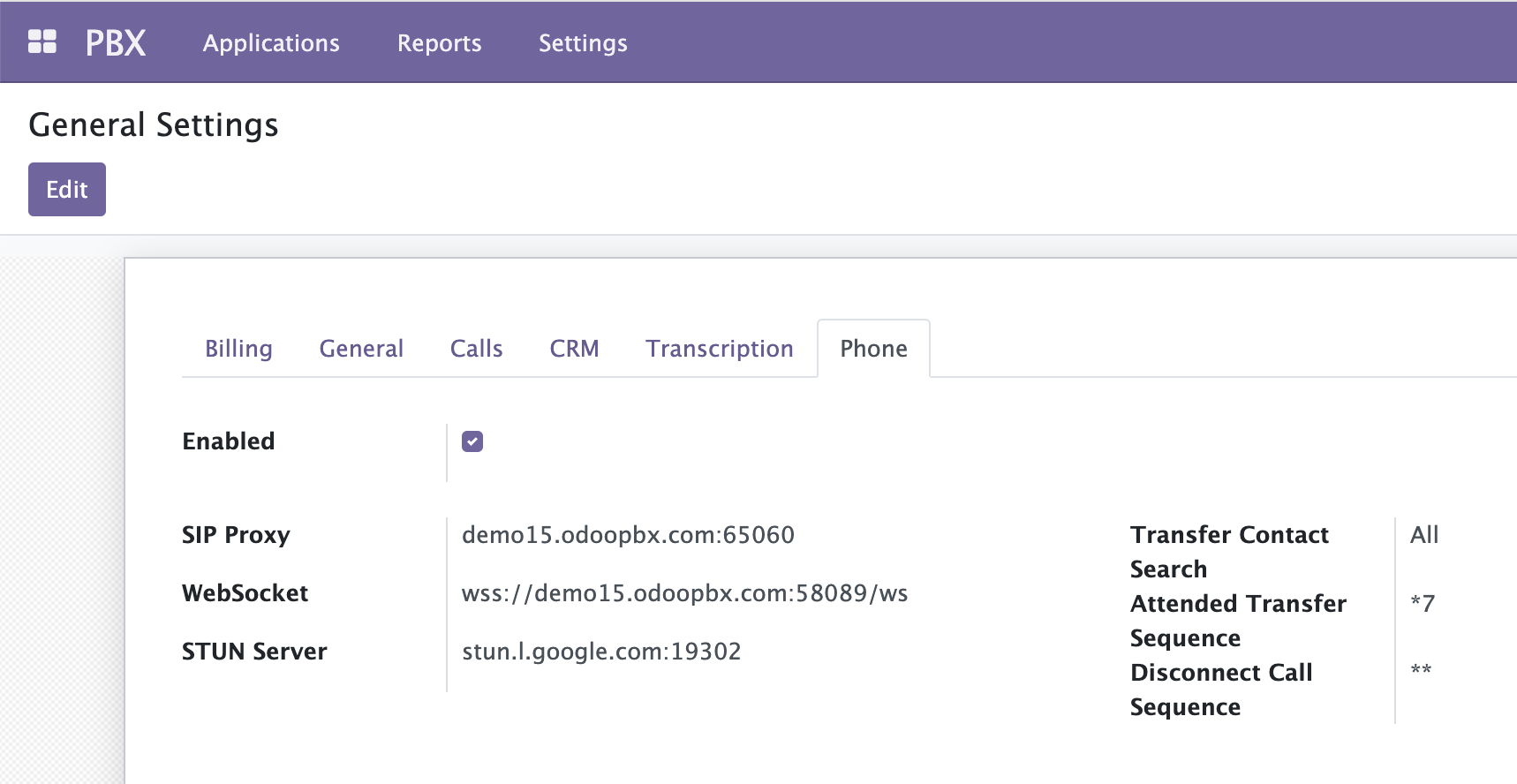Open the Settings menu
Viewport: 1517px width, 784px height.
(x=583, y=43)
